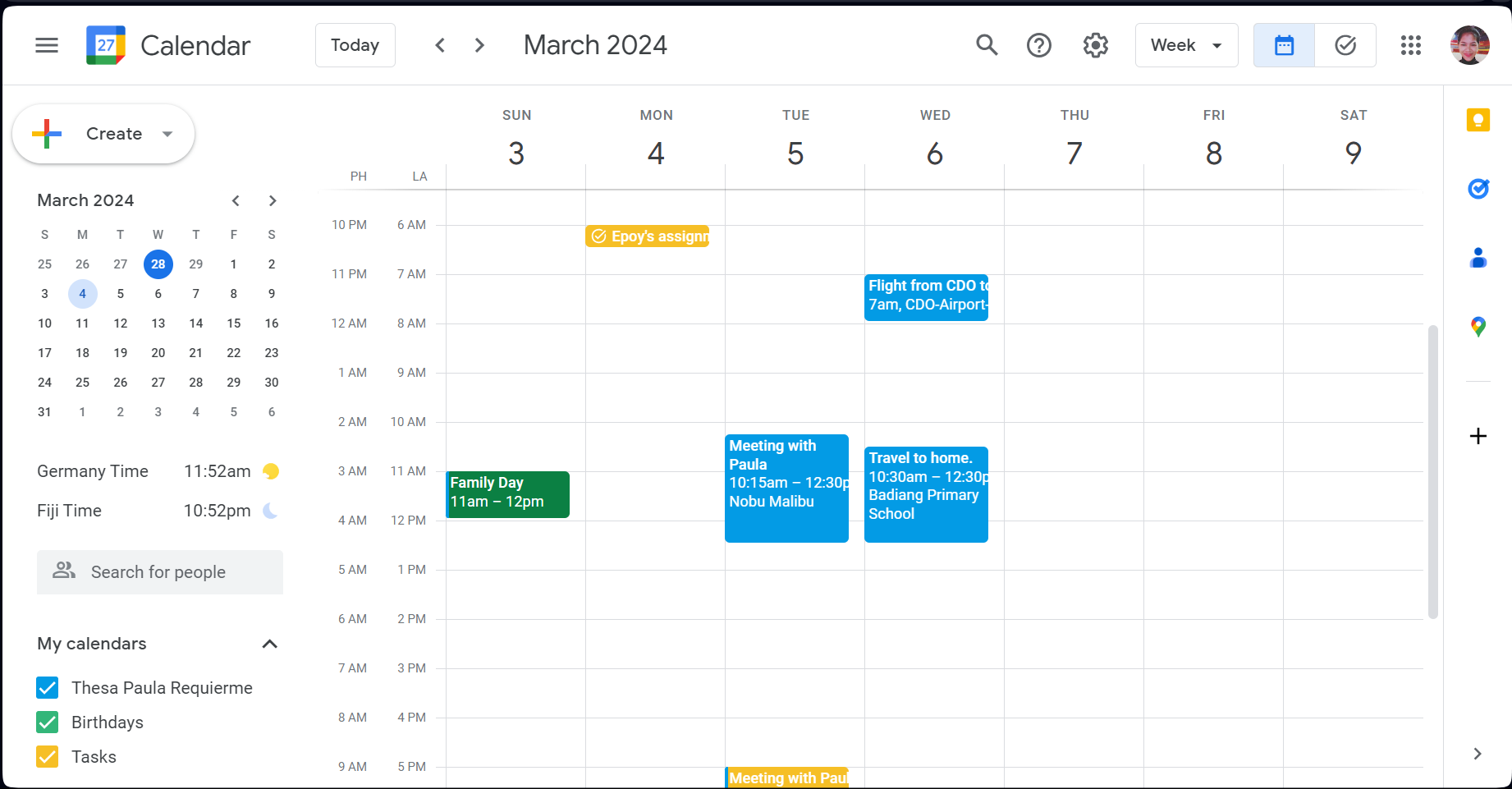The height and width of the screenshot is (789, 1512).
Task: Toggle the Birthdays calendar checkbox
Action: coord(48,722)
